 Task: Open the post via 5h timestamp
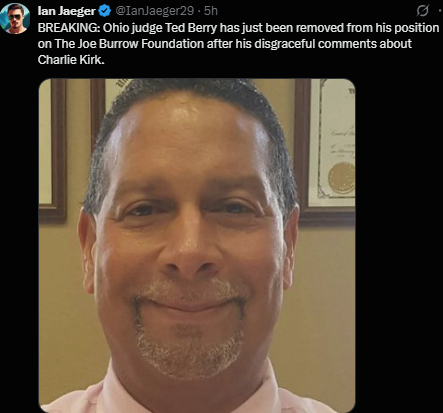(x=211, y=11)
